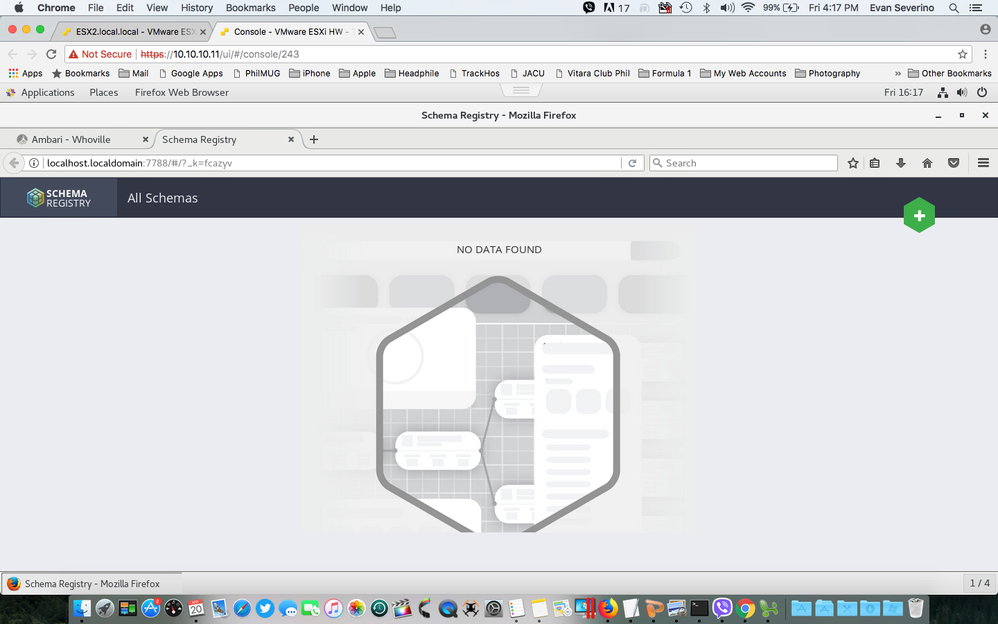
Task: Open the Chrome people profile icon
Action: pos(985,29)
